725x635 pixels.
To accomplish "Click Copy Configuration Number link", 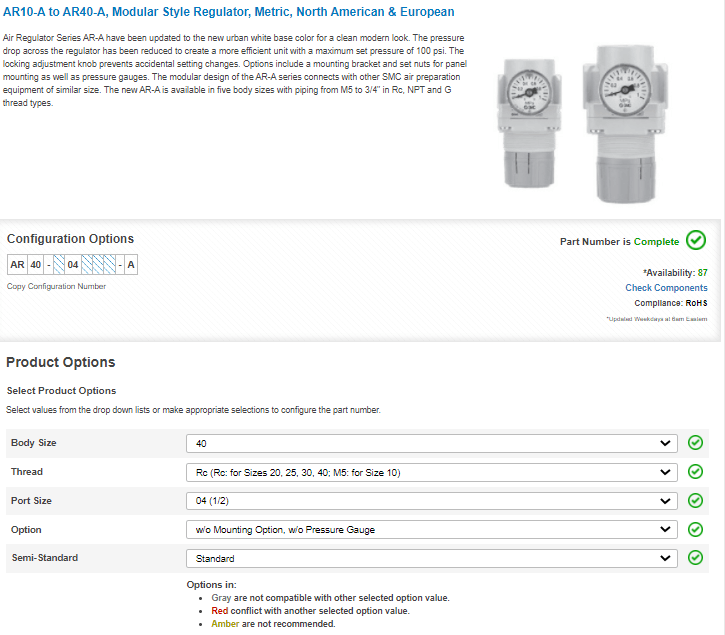I will pos(56,286).
